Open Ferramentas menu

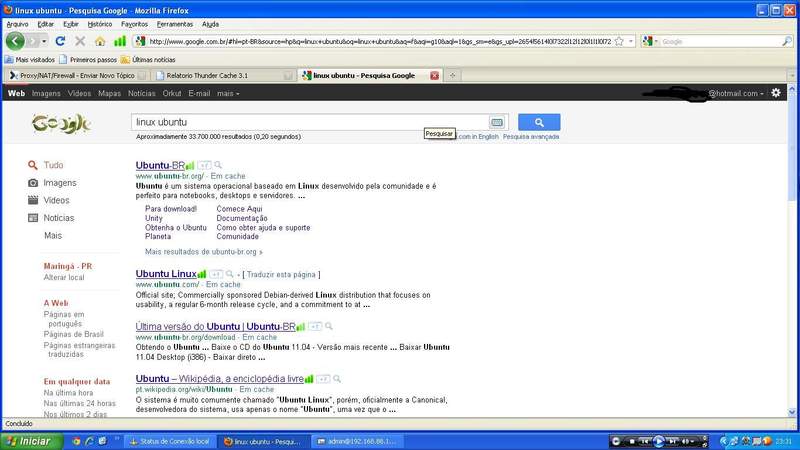click(175, 24)
